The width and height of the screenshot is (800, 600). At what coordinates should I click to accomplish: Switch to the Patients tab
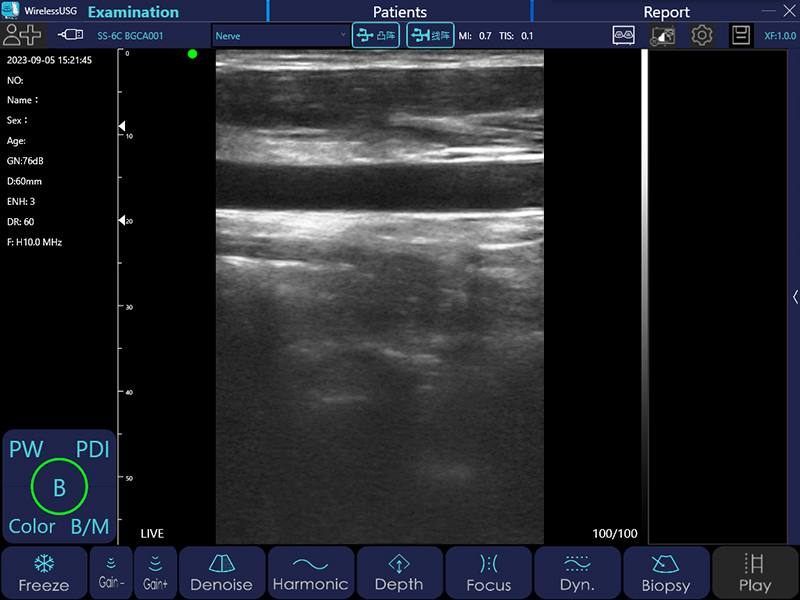coord(399,12)
